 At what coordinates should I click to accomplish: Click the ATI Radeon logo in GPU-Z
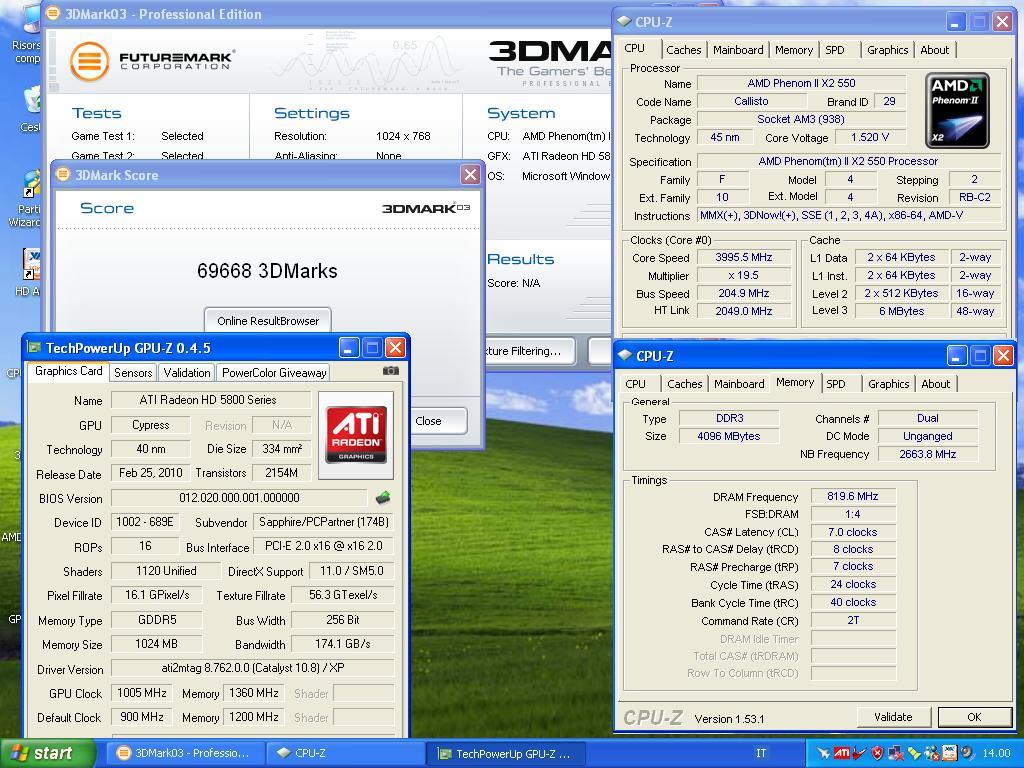coord(356,435)
